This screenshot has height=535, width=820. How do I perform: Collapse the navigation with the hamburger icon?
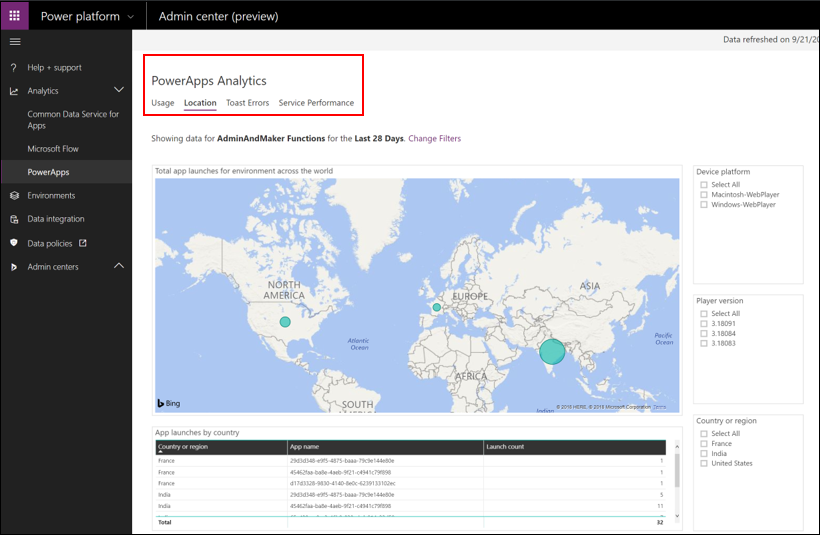tap(14, 41)
